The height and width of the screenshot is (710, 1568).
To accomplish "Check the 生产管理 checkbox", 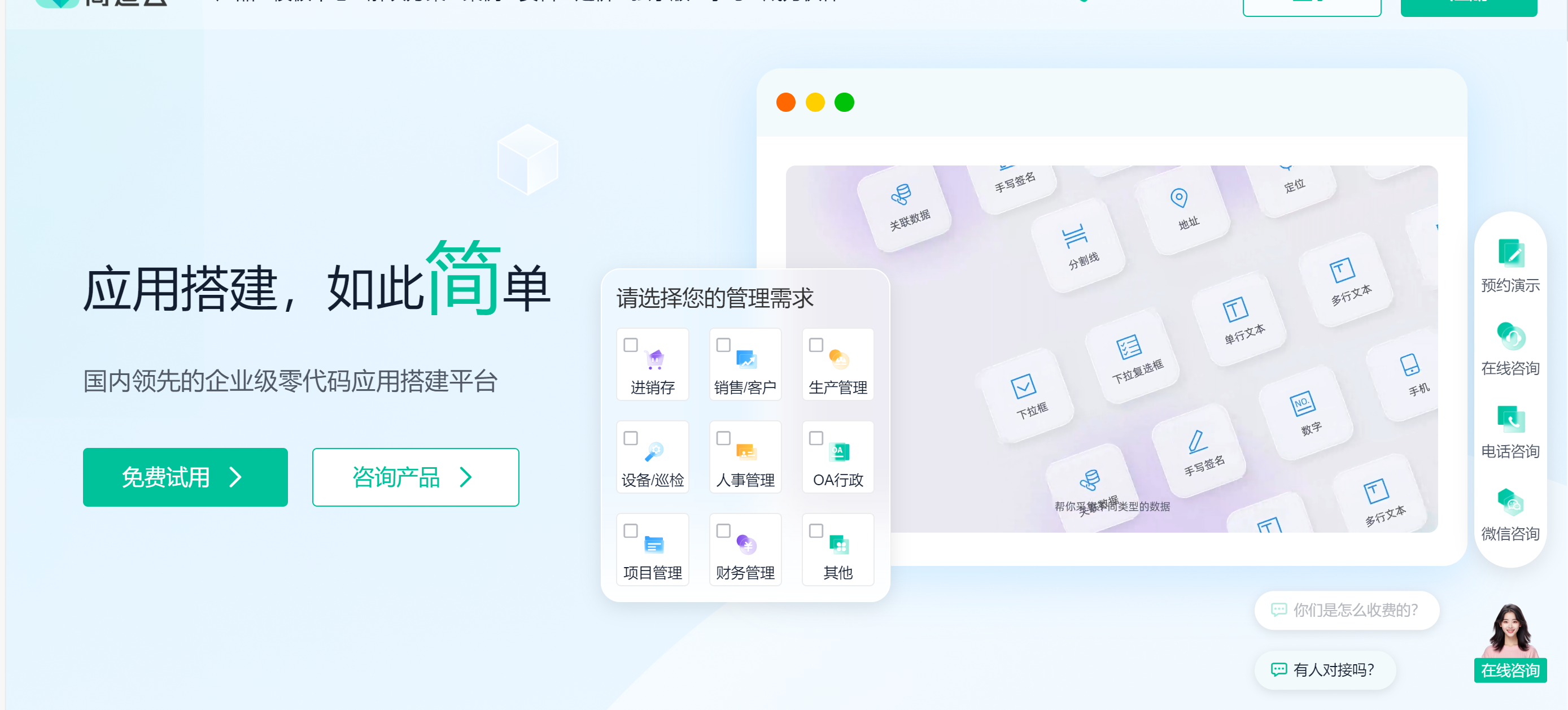I will tap(816, 345).
